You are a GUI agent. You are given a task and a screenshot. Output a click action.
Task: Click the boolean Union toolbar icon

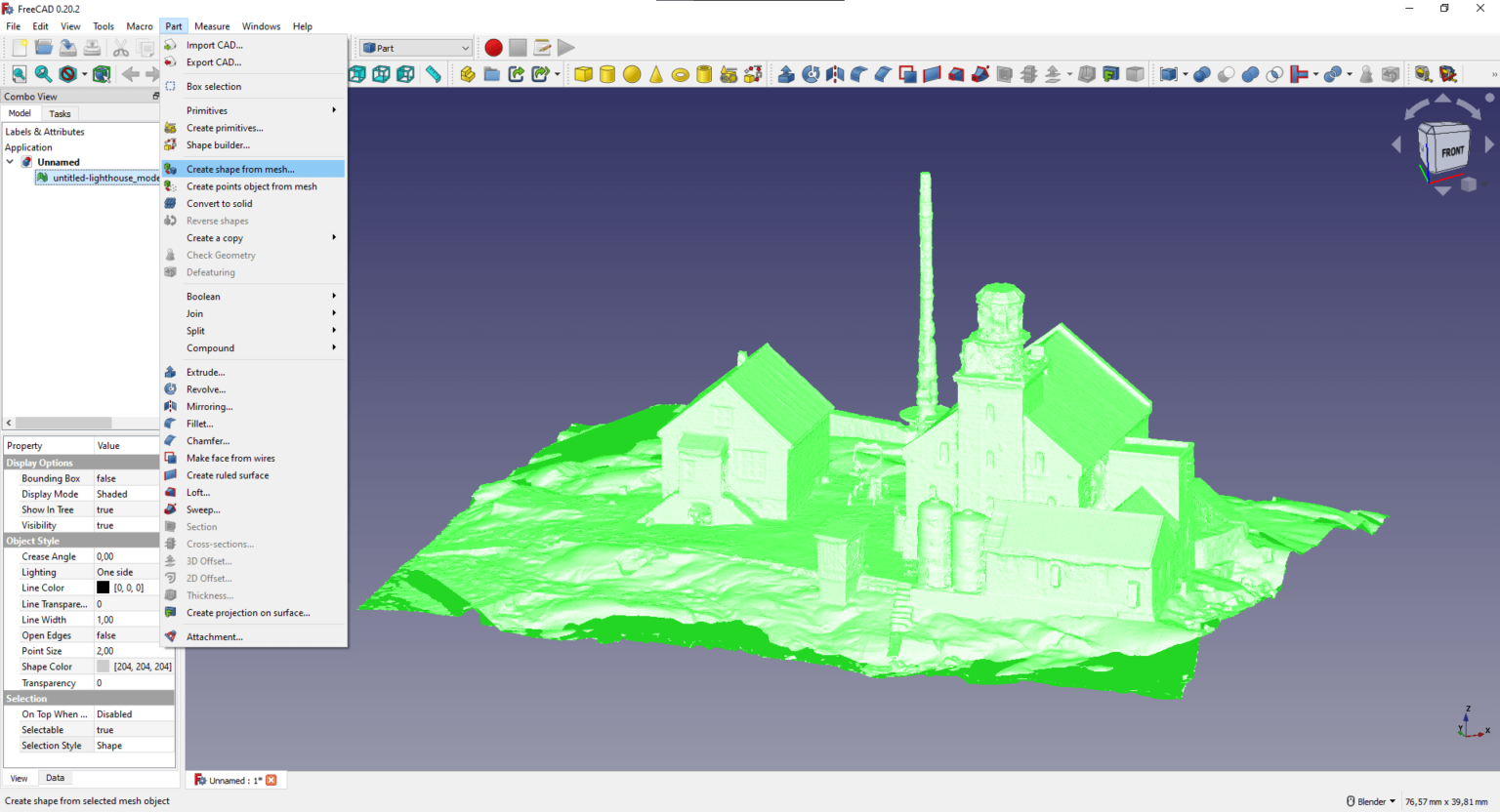(1250, 74)
